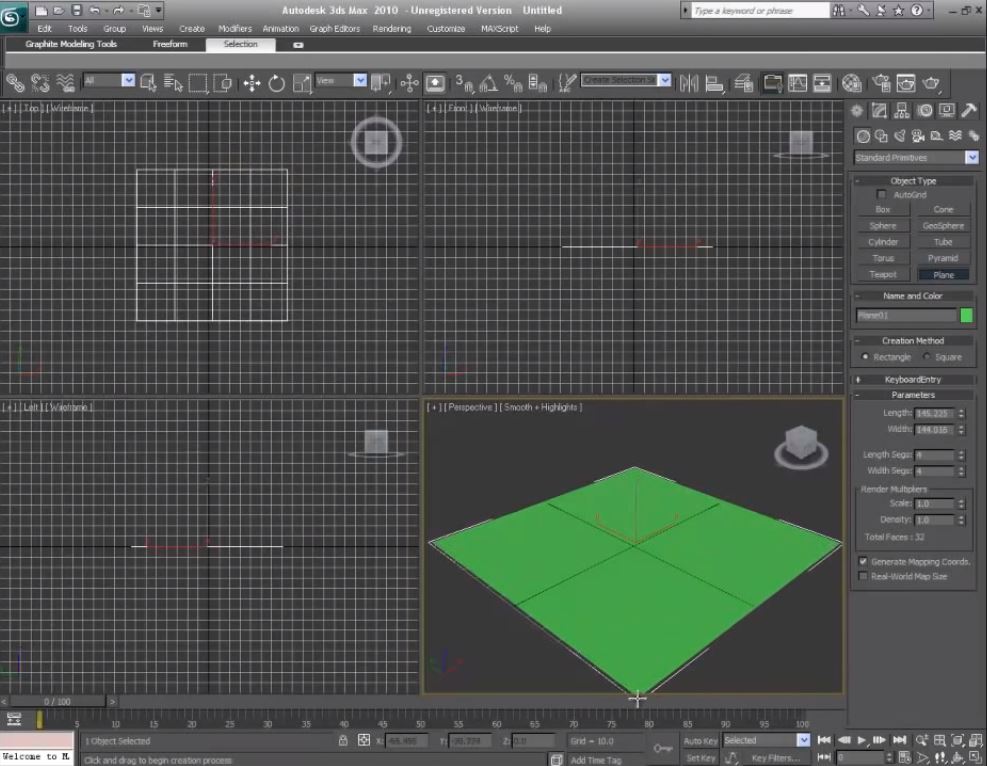Image resolution: width=987 pixels, height=766 pixels.
Task: Click the Unlink Selection tool
Action: (x=40, y=83)
